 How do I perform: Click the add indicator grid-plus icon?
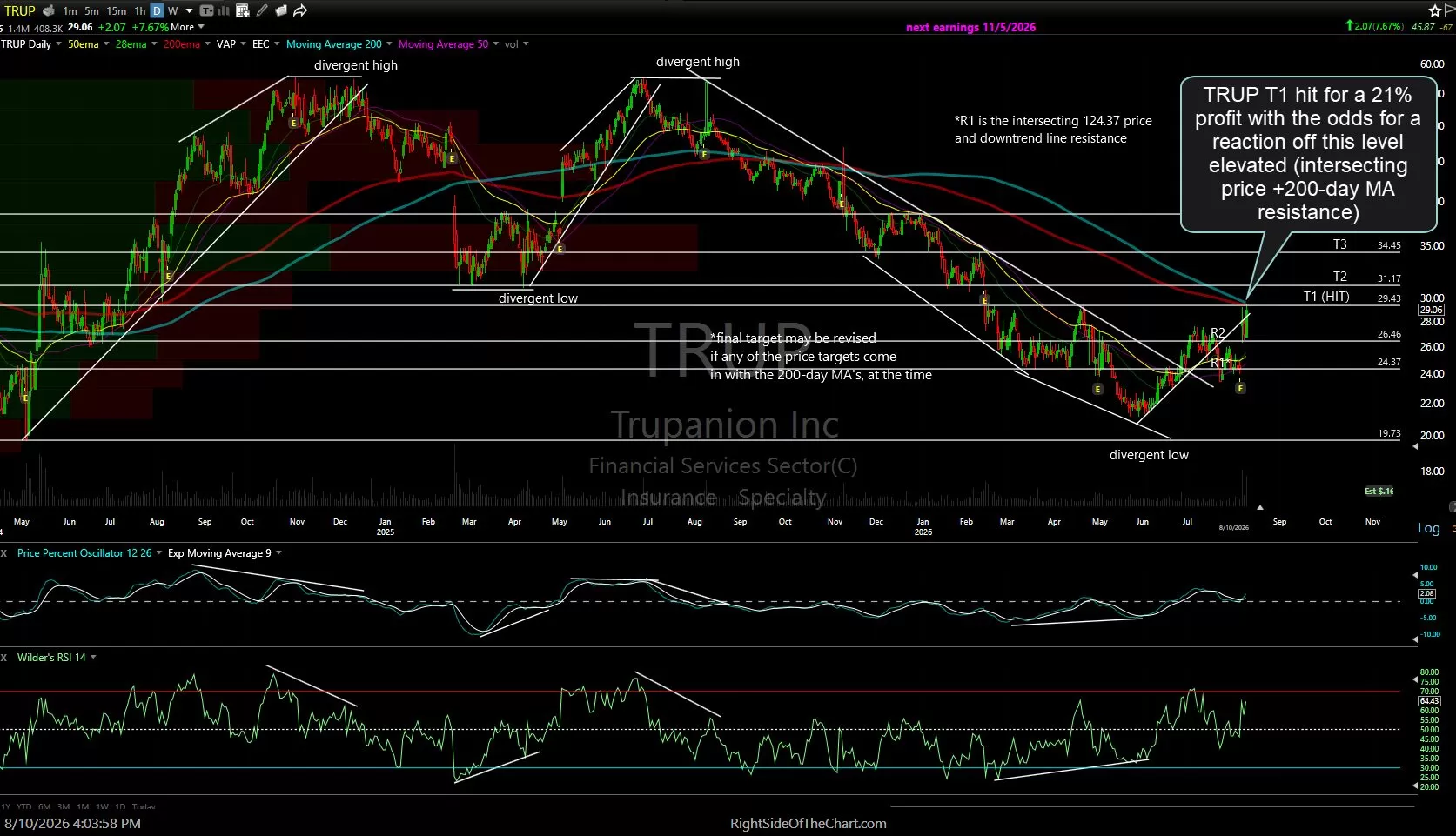coord(243,10)
